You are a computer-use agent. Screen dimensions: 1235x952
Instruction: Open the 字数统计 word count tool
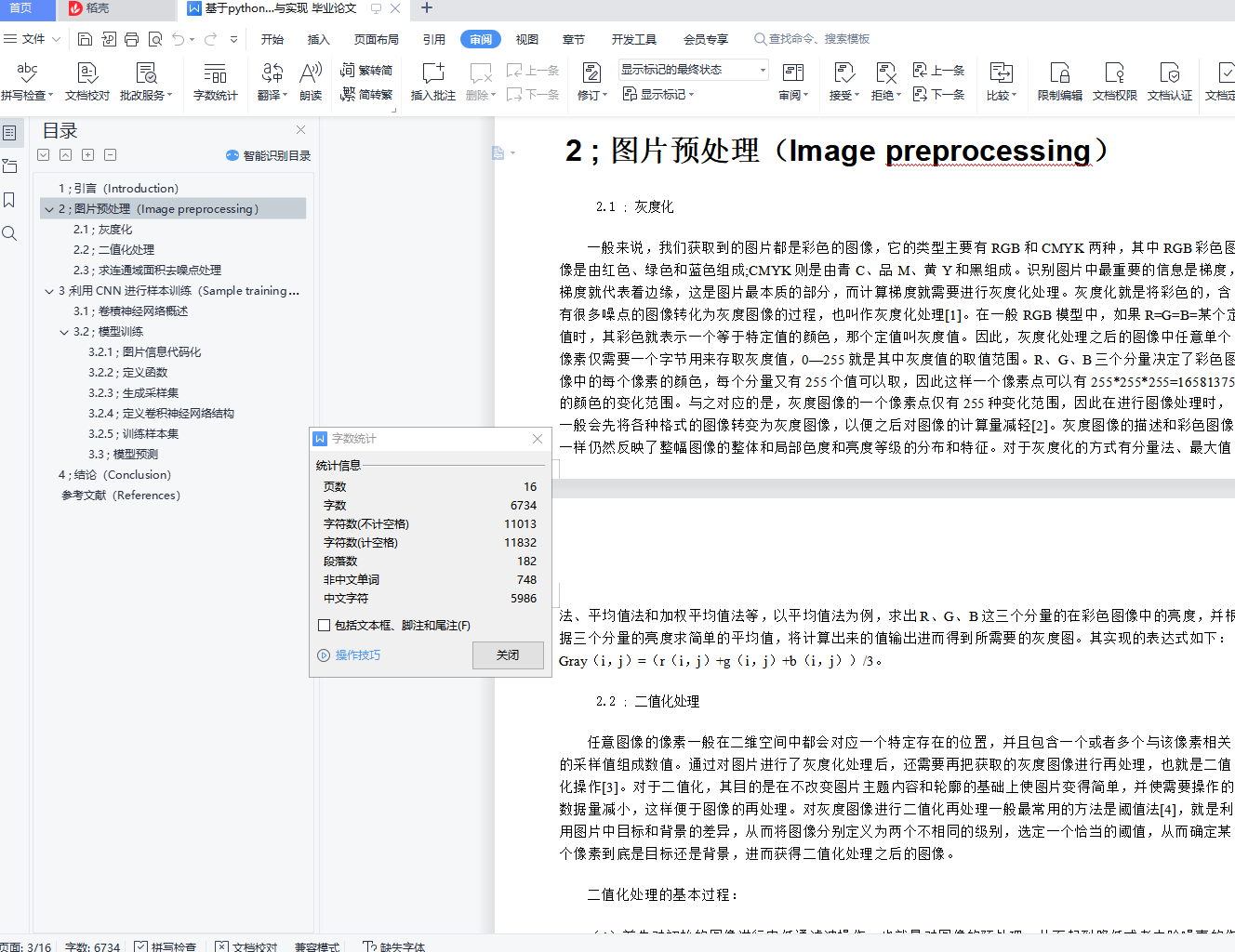tap(215, 81)
